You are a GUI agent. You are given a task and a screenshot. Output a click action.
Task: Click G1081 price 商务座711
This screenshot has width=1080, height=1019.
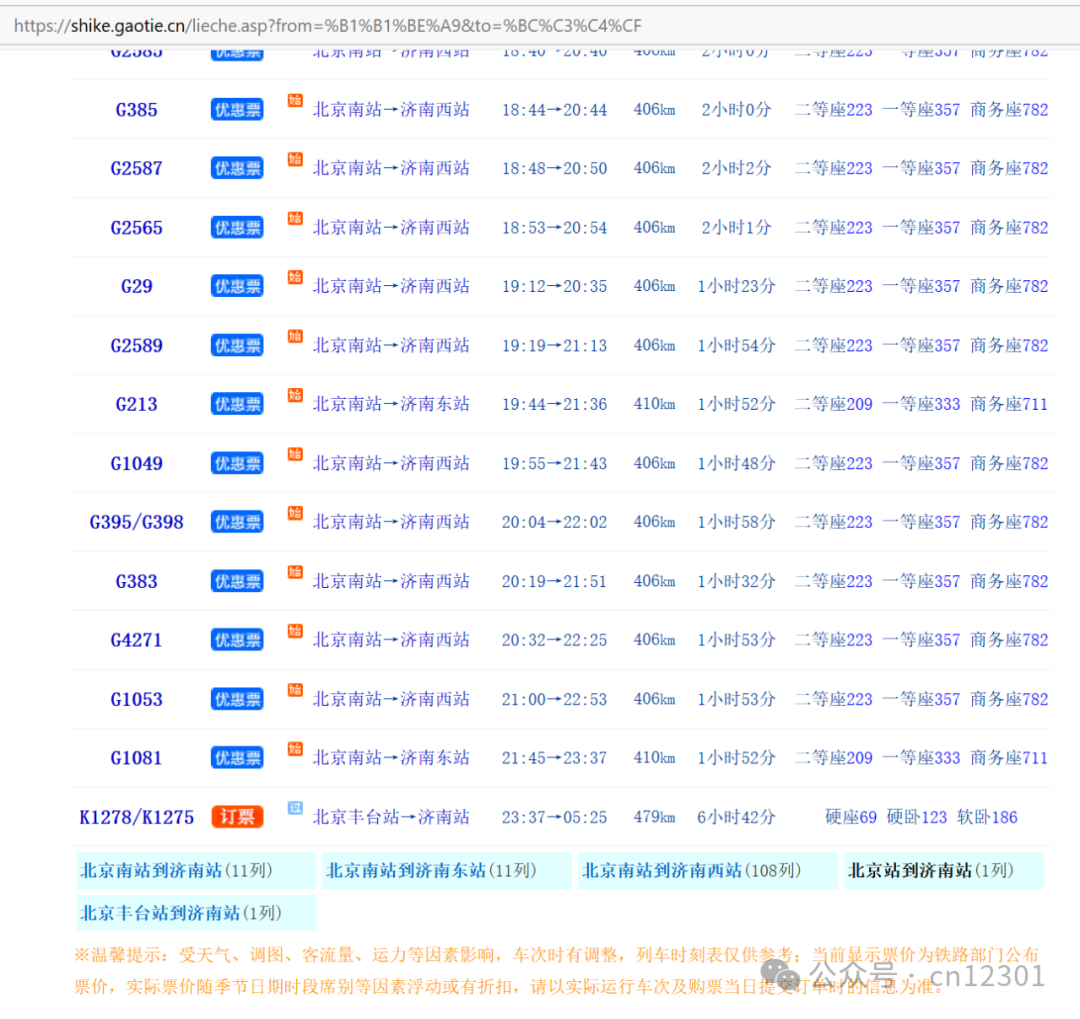[x=1009, y=758]
